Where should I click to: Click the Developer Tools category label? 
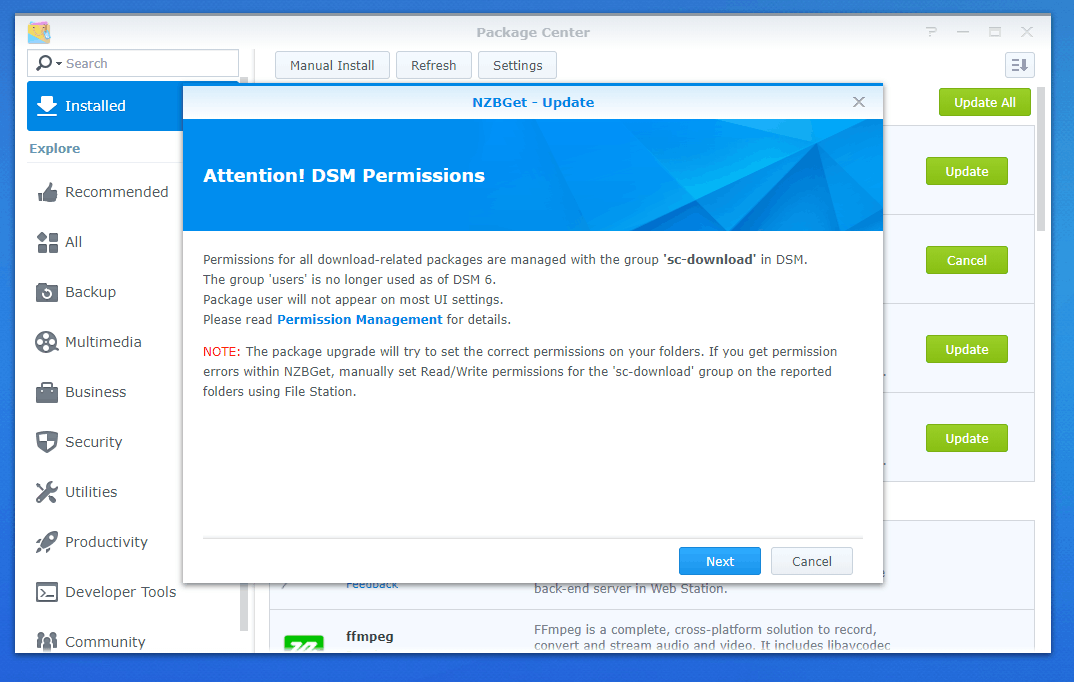tap(121, 592)
